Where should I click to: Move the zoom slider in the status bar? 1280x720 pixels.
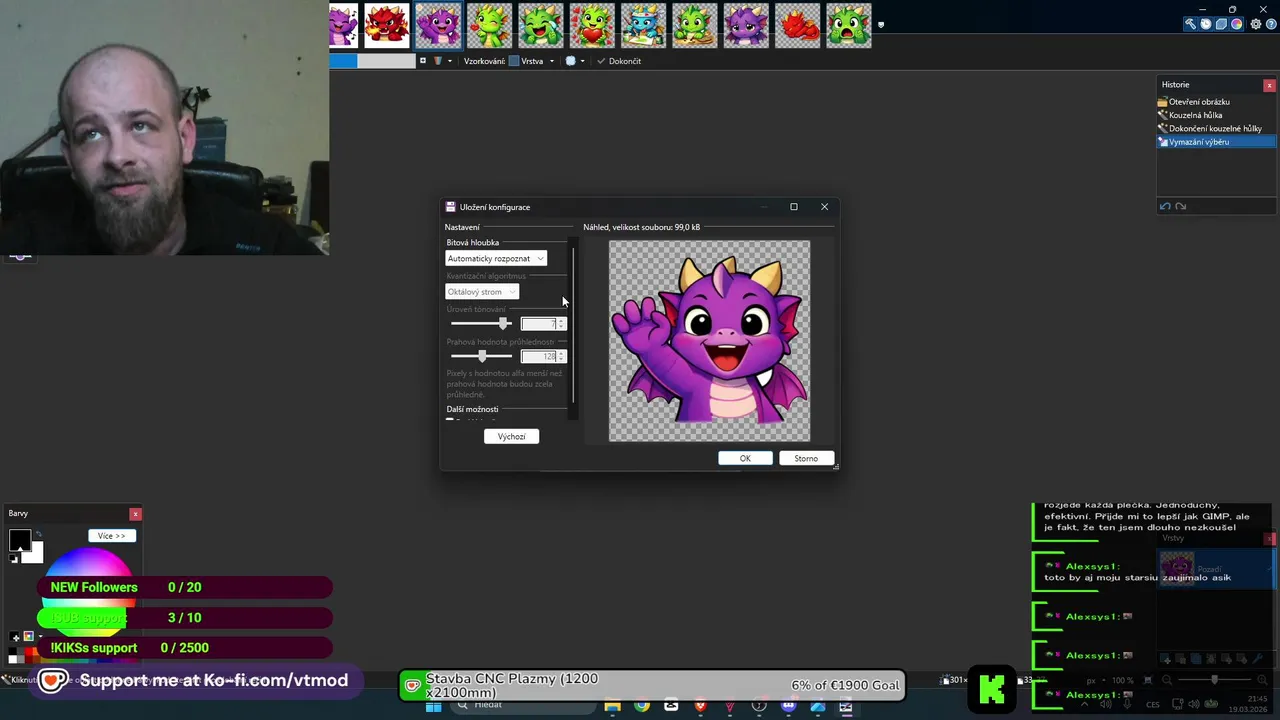tap(1214, 680)
